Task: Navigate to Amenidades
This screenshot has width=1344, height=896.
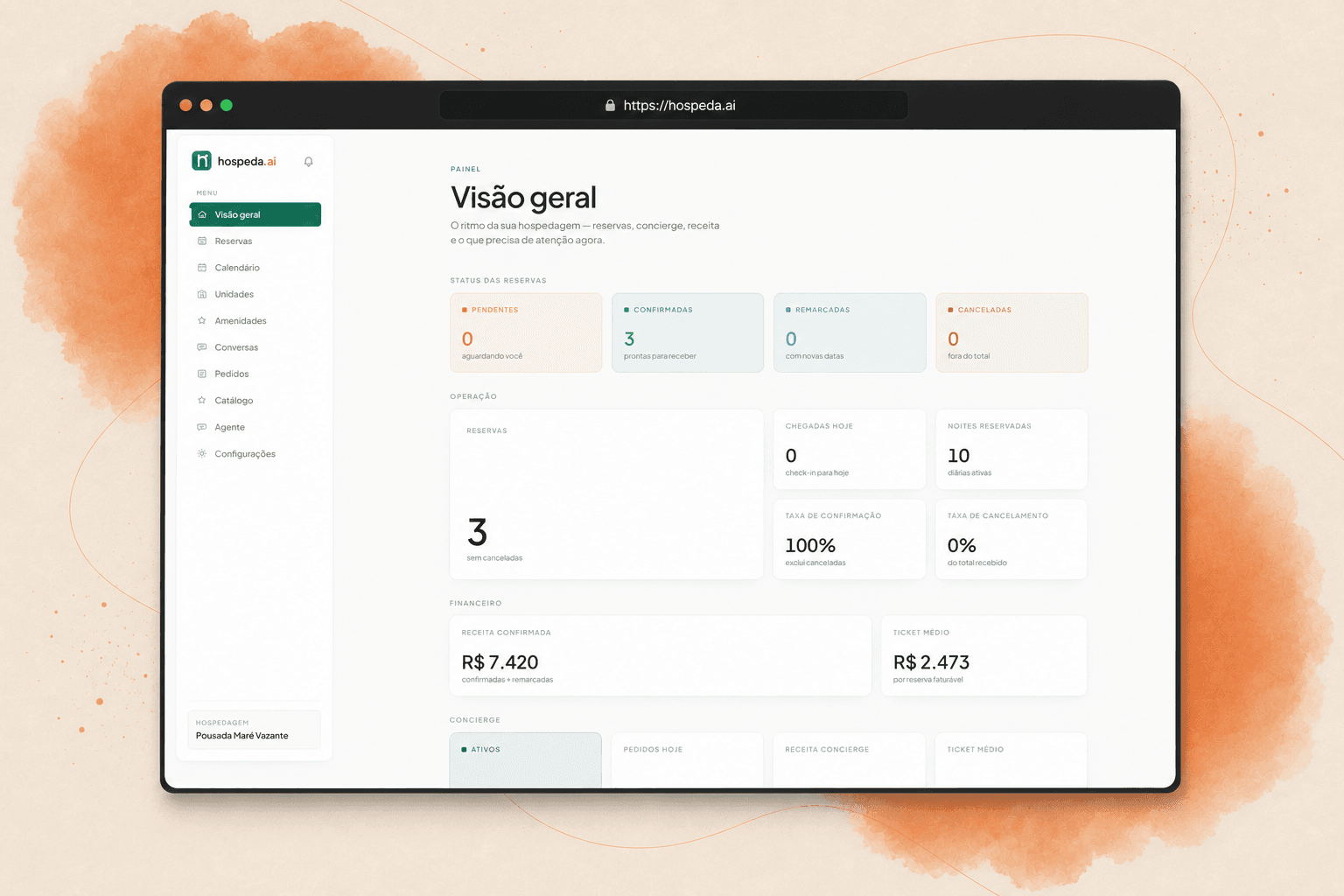Action: point(255,321)
